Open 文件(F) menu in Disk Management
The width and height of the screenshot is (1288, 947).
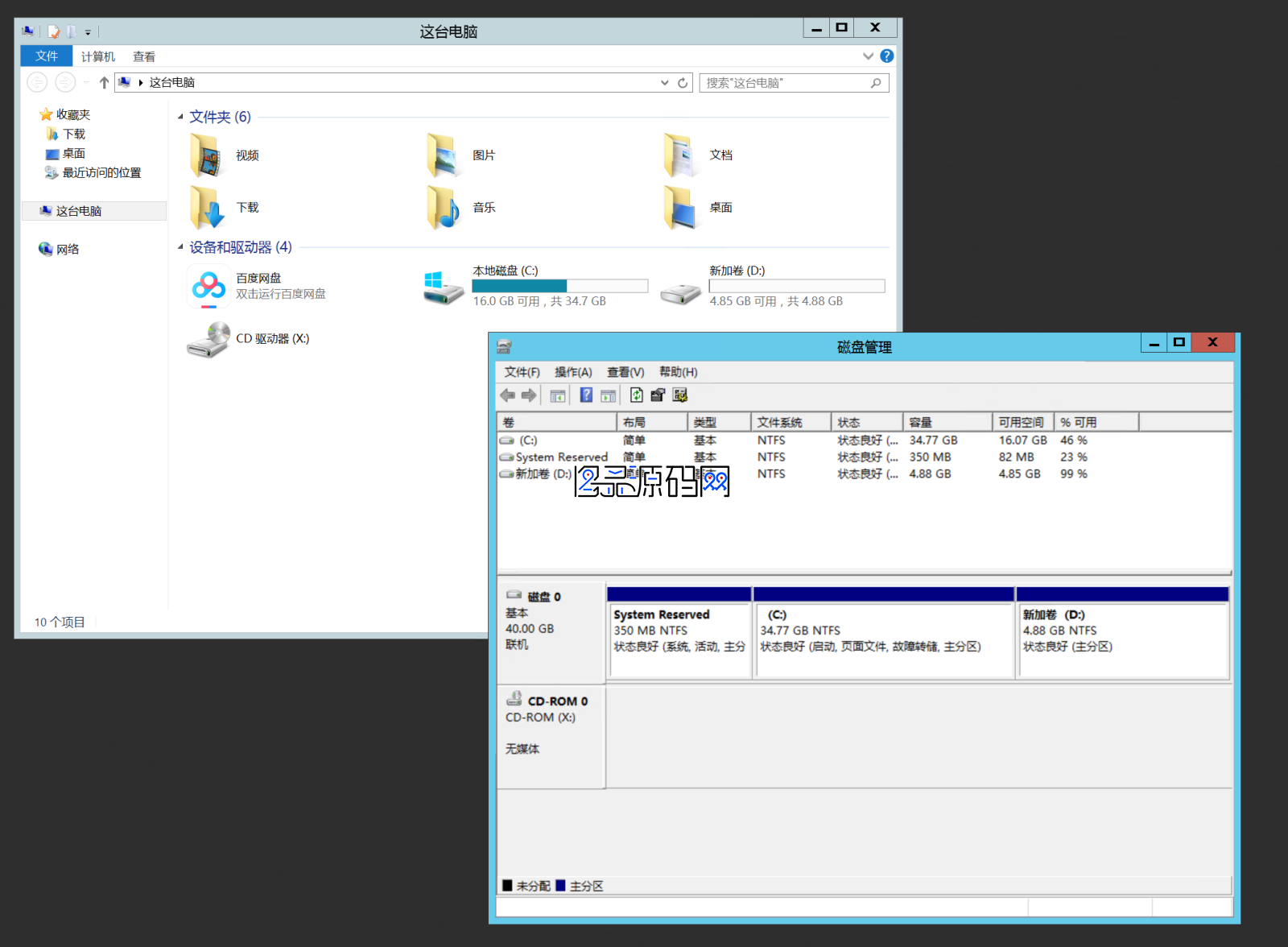coord(522,372)
